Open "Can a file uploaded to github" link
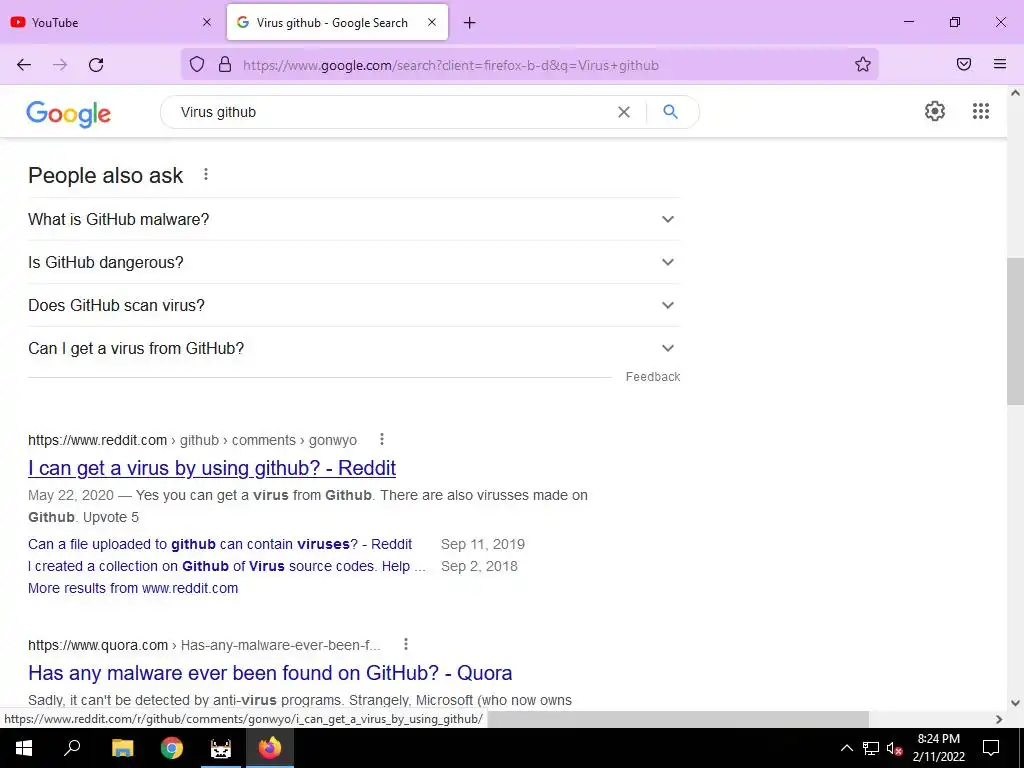Viewport: 1024px width, 768px height. point(220,544)
